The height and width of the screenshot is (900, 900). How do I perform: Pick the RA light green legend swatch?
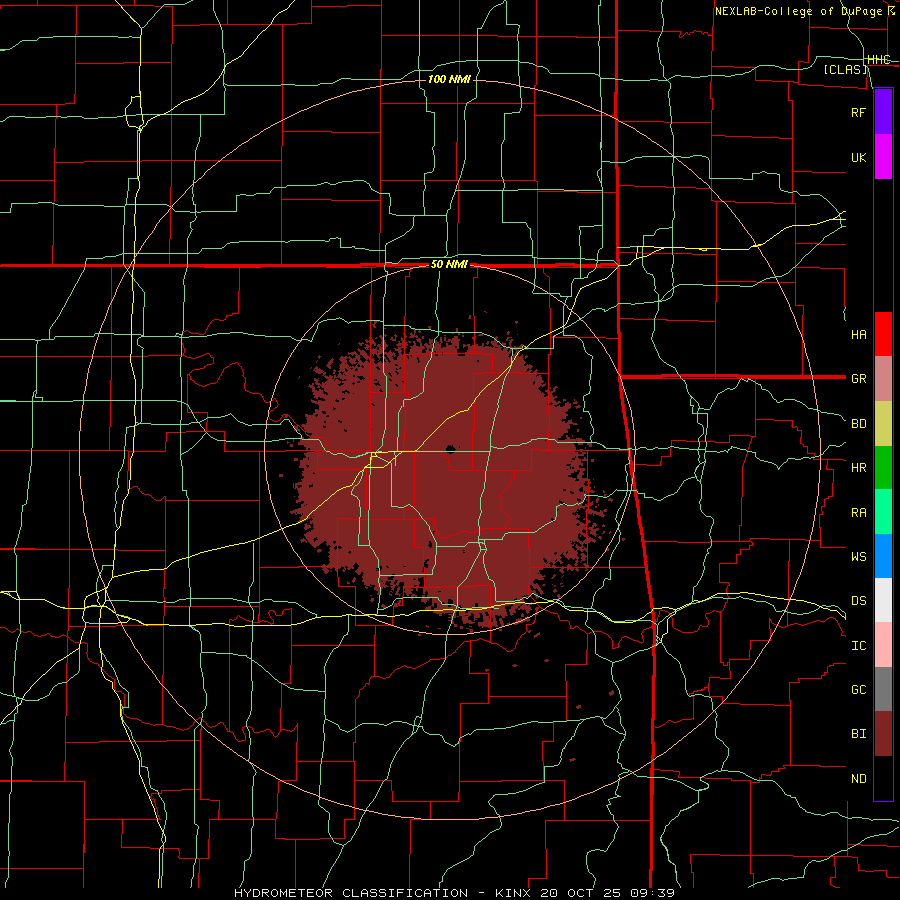(x=883, y=512)
